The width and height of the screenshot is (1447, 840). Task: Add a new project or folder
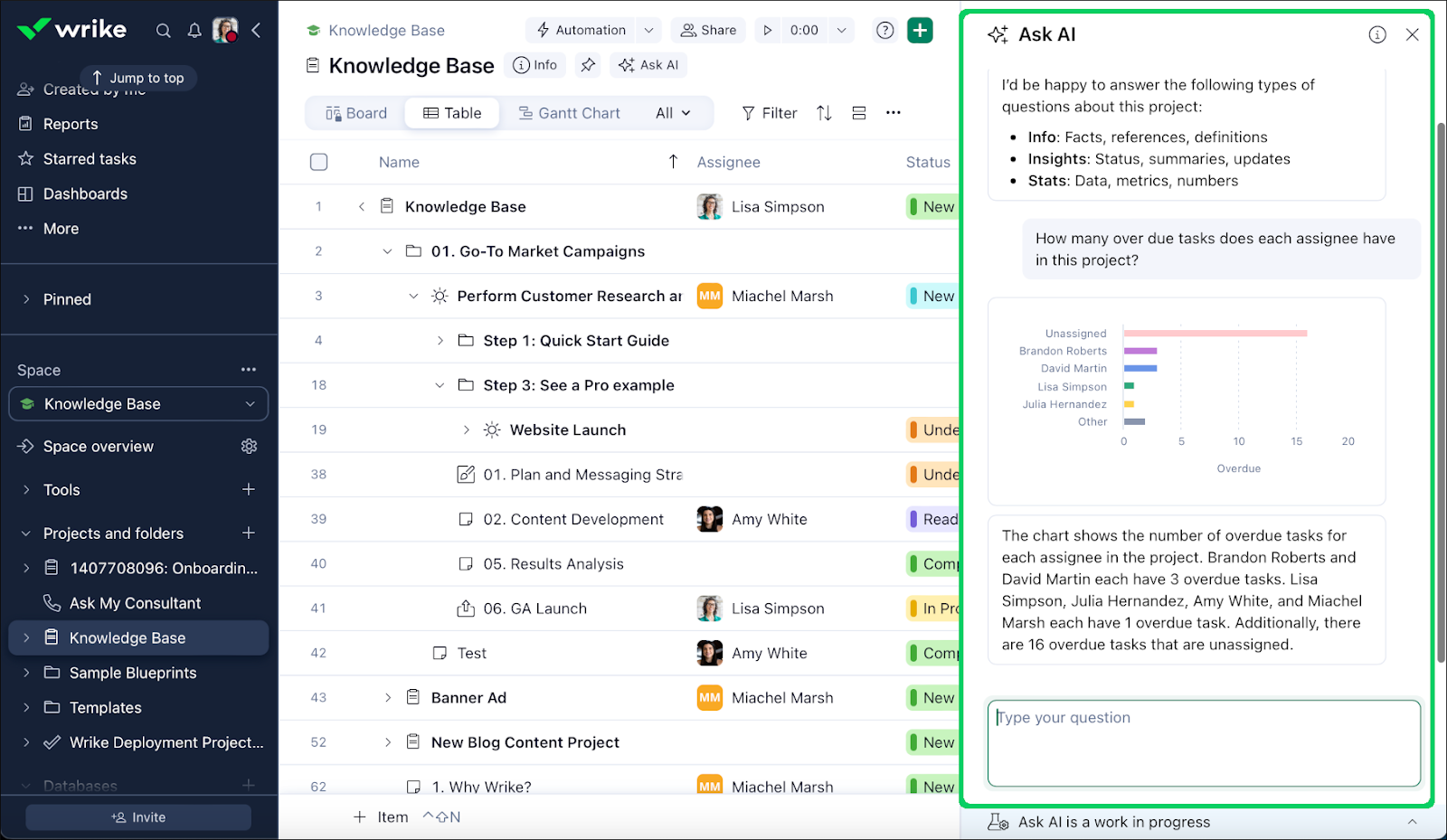click(249, 533)
